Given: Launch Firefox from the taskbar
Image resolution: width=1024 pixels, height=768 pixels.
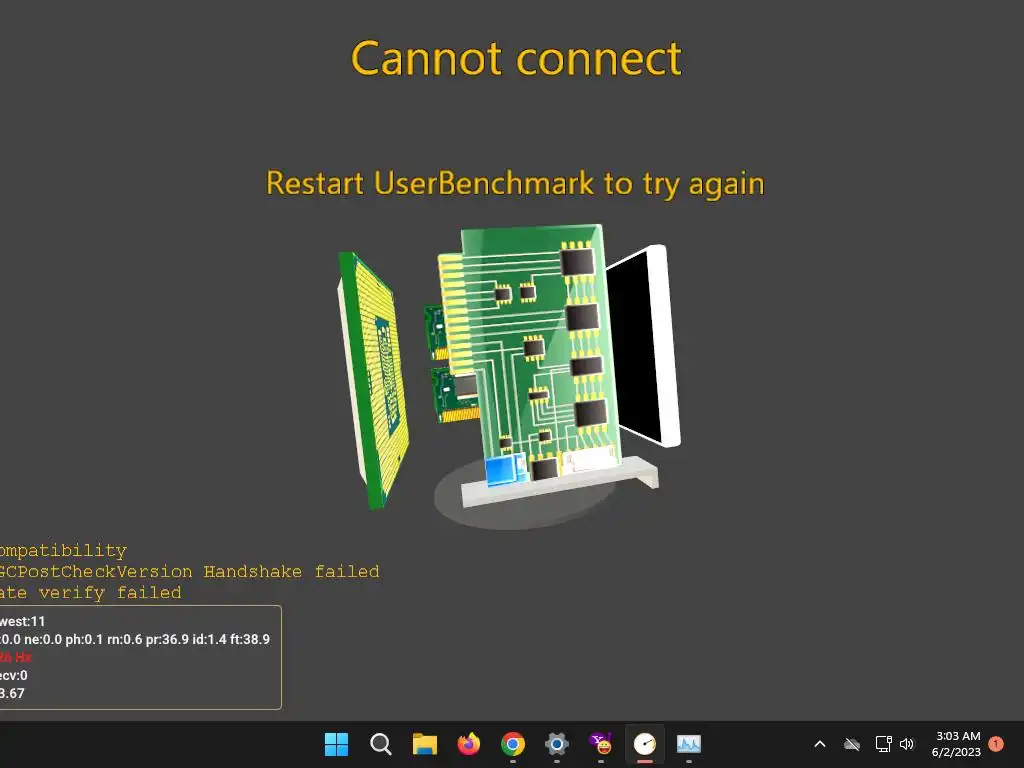Looking at the screenshot, I should (x=469, y=744).
